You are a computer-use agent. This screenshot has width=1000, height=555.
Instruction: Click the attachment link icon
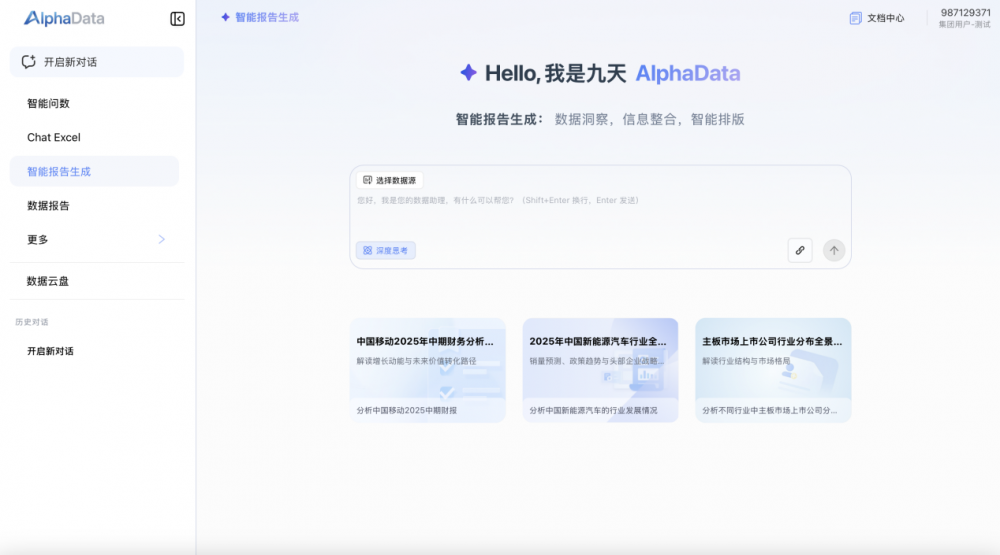pos(799,250)
